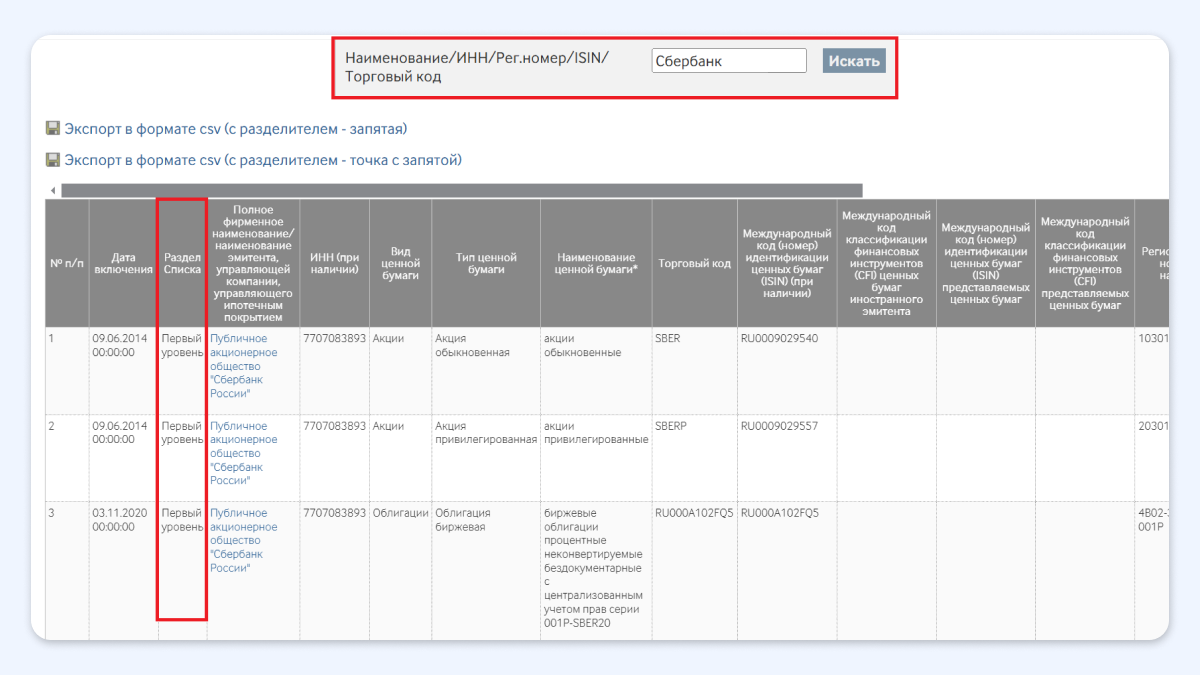The image size is (1200, 675).
Task: Open the issuer link in row 2 (SBERP)
Action: tap(244, 453)
